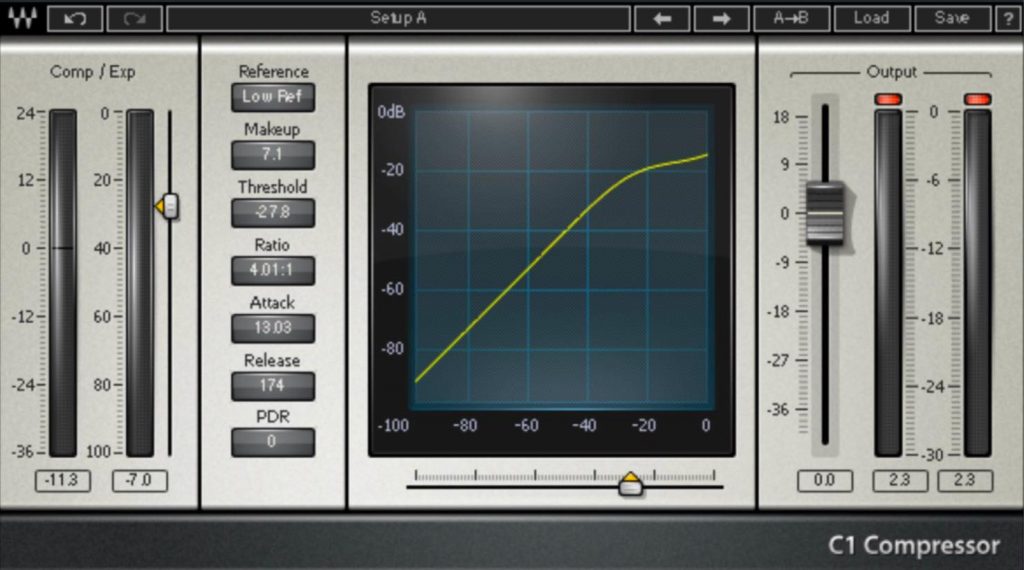
Task: Select the Ratio value 4.01:1
Action: [x=273, y=270]
